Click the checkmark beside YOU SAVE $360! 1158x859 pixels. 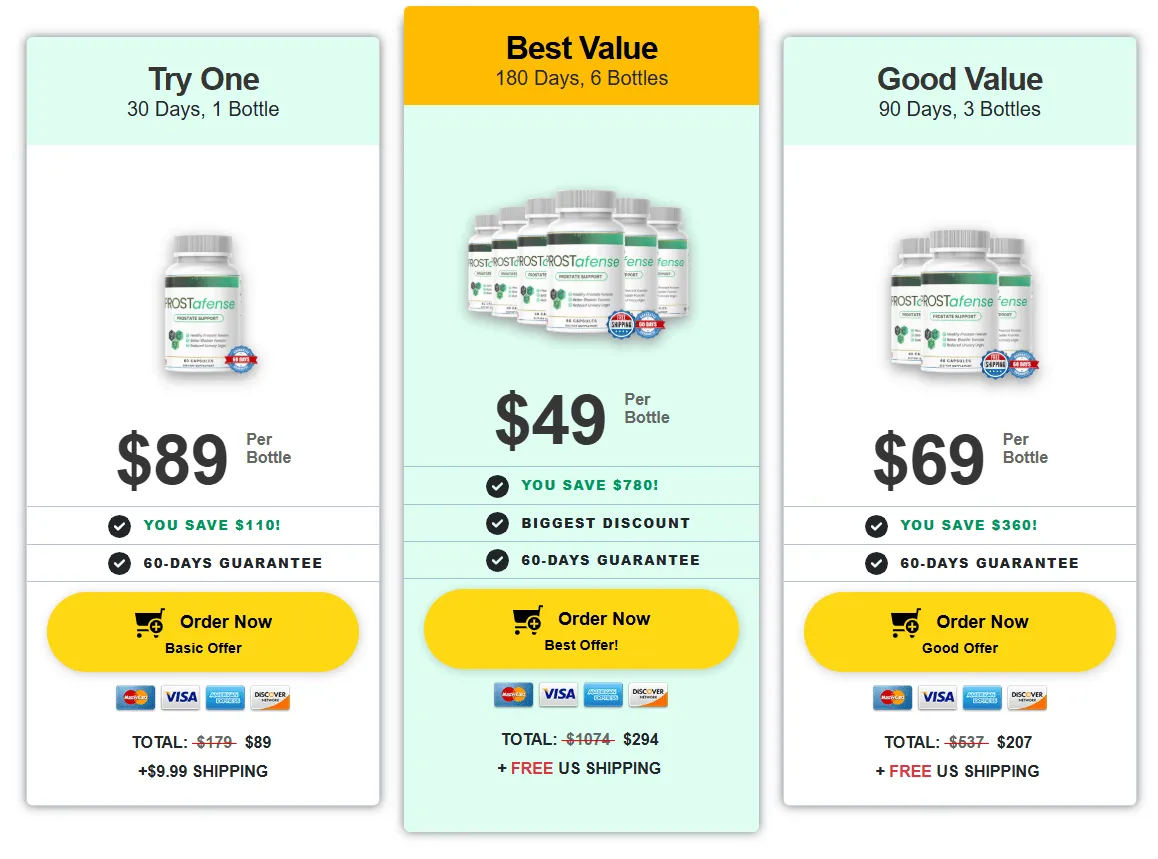coord(877,526)
